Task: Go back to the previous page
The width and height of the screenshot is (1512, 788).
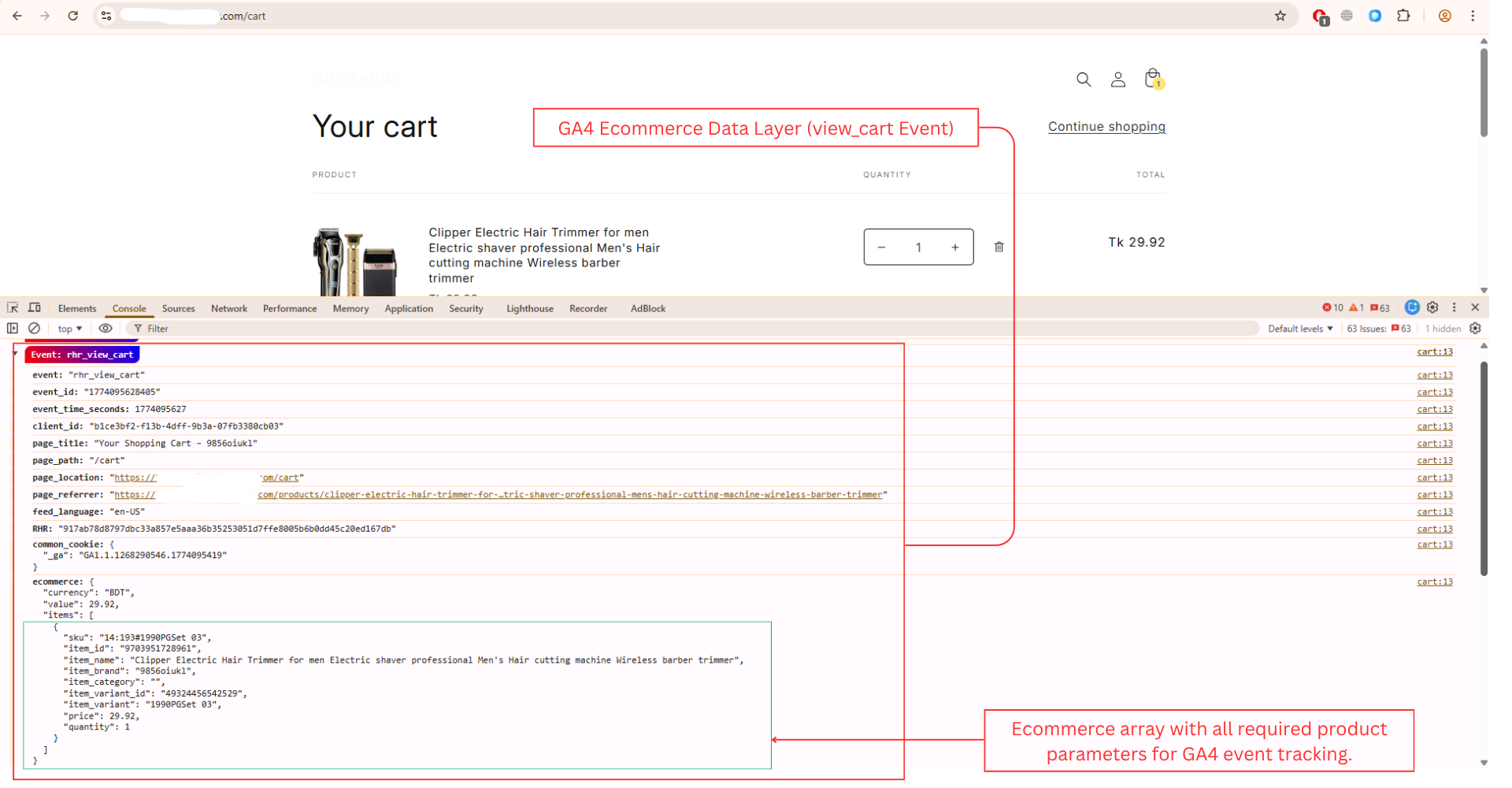Action: point(17,16)
